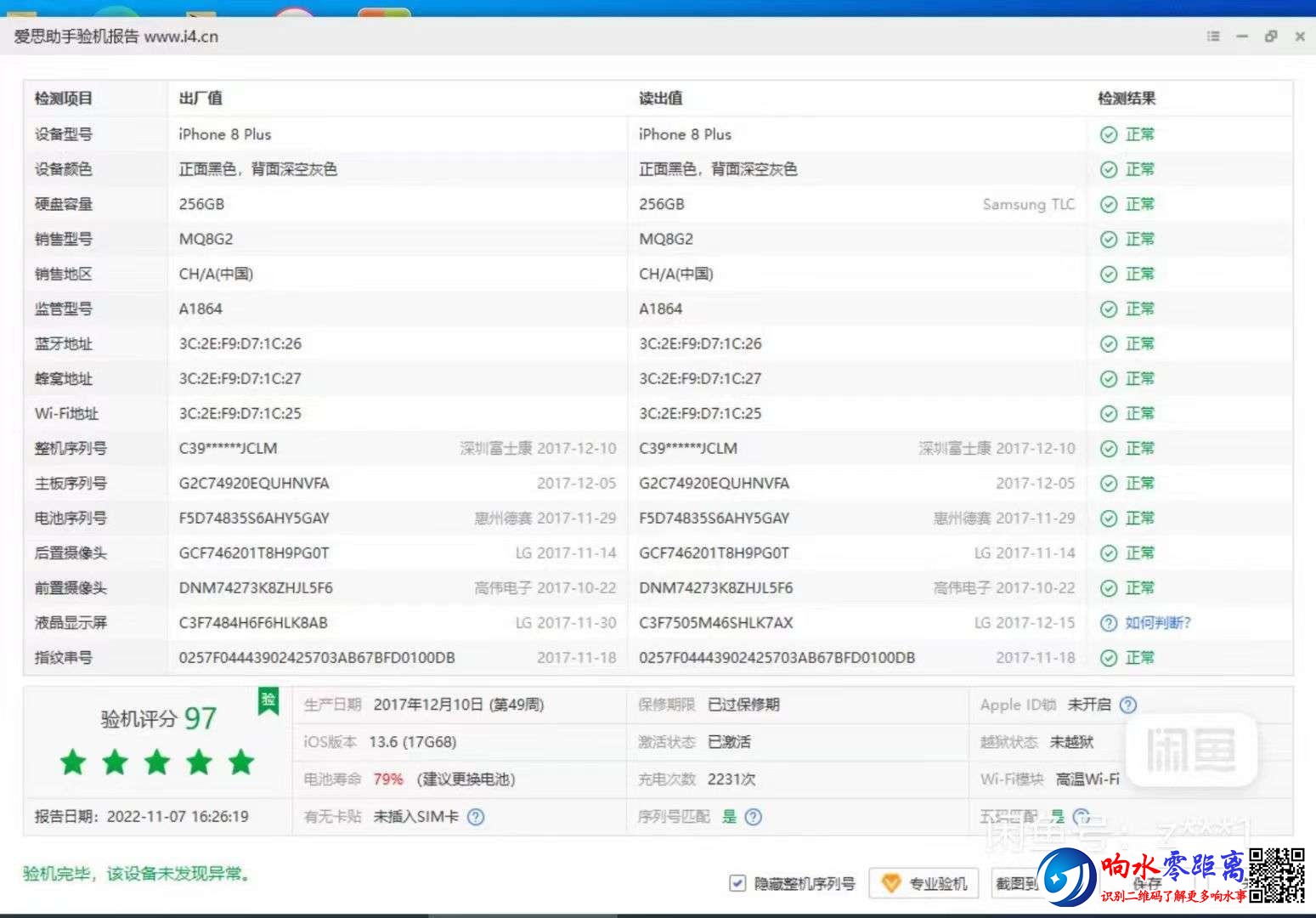
Task: Click charge count 2231次
Action: point(731,779)
